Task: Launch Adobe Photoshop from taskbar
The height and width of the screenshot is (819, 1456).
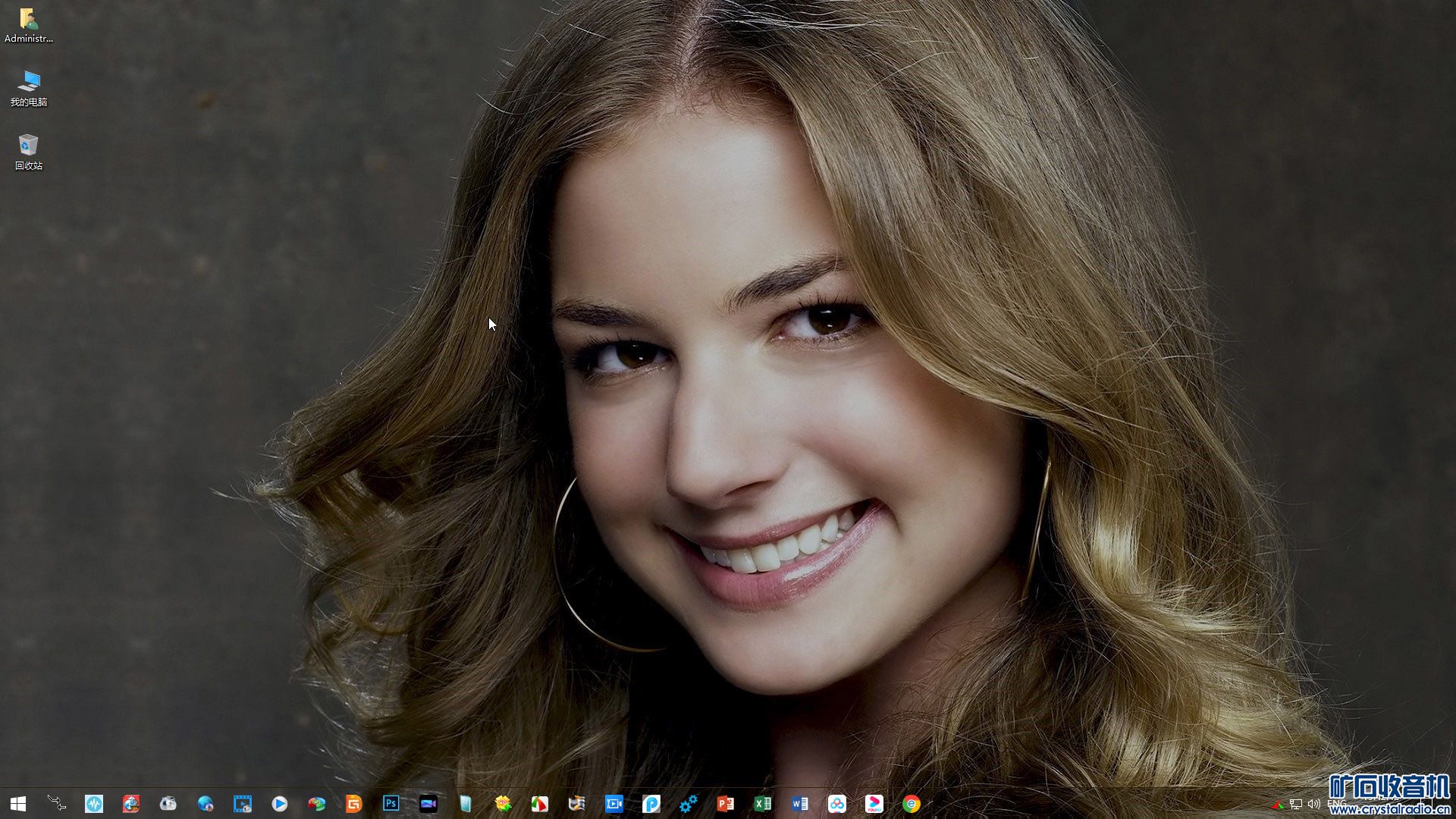Action: (x=391, y=803)
